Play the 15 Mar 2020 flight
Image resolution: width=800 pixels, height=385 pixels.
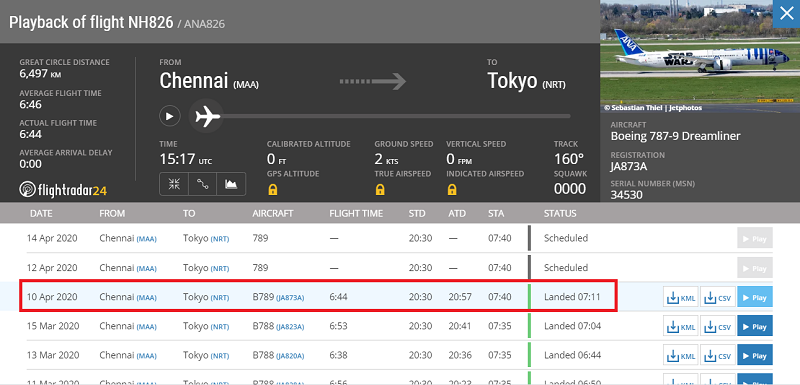click(755, 326)
